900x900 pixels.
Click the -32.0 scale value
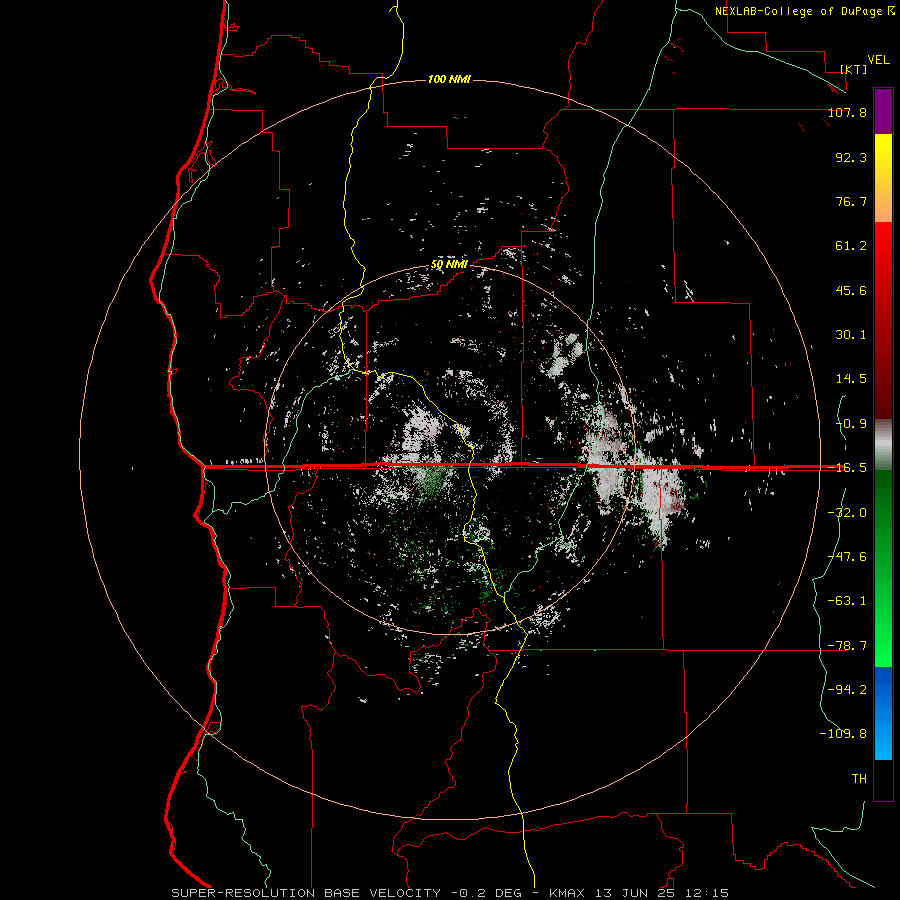[x=847, y=513]
